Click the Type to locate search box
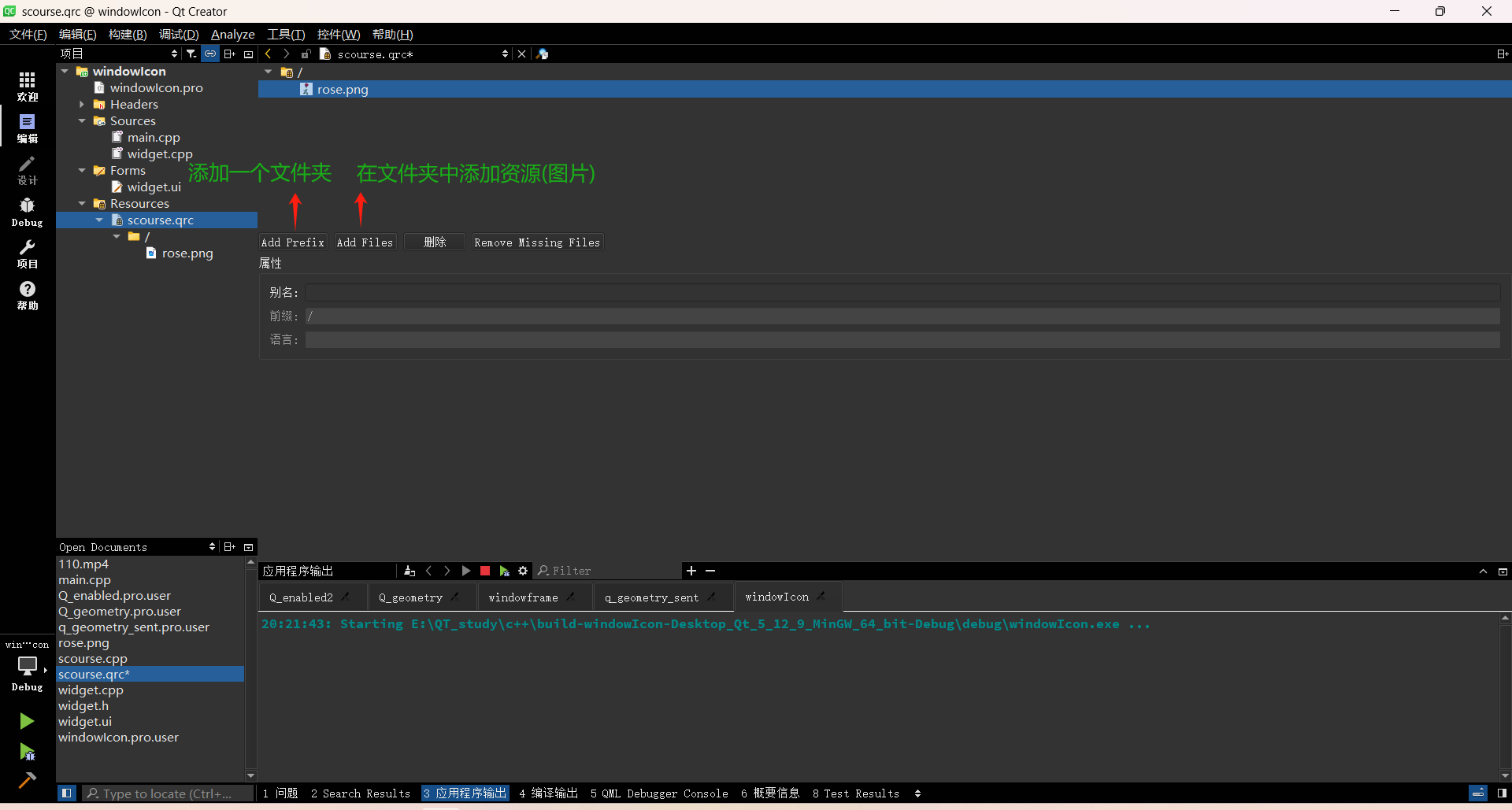This screenshot has height=810, width=1512. pyautogui.click(x=168, y=793)
